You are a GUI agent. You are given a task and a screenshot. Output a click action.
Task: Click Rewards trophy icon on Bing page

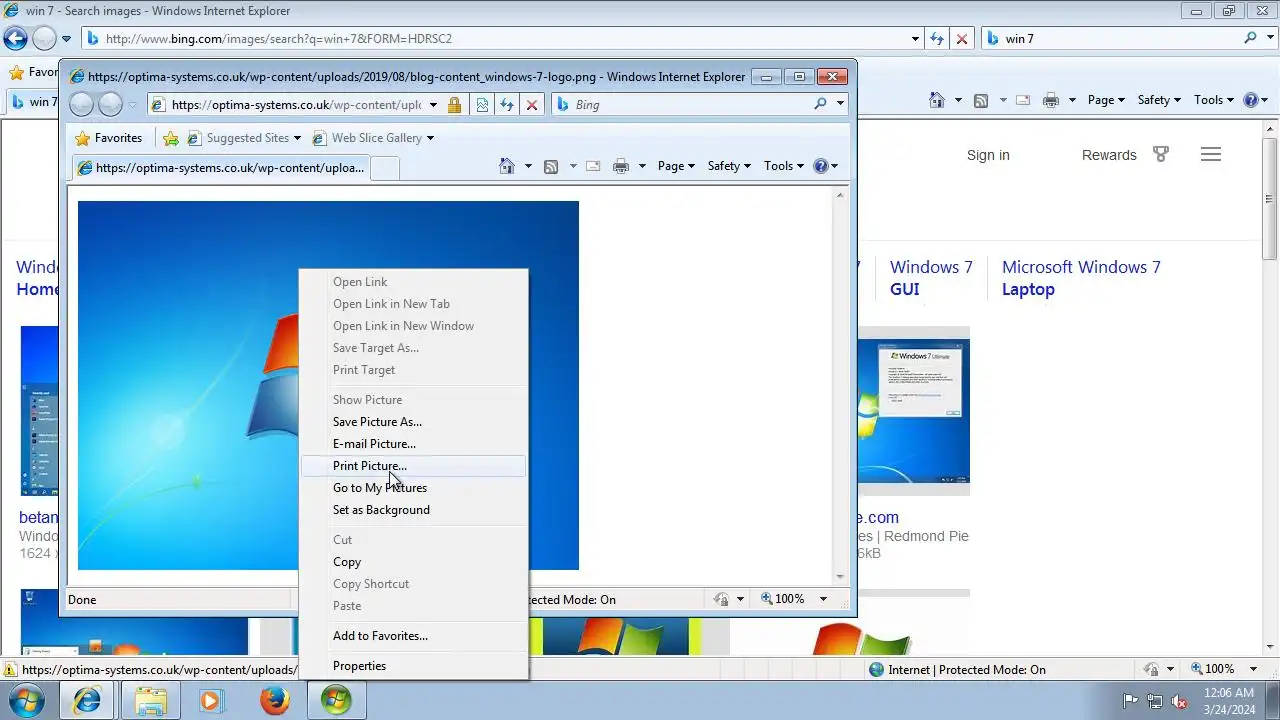[x=1161, y=155]
